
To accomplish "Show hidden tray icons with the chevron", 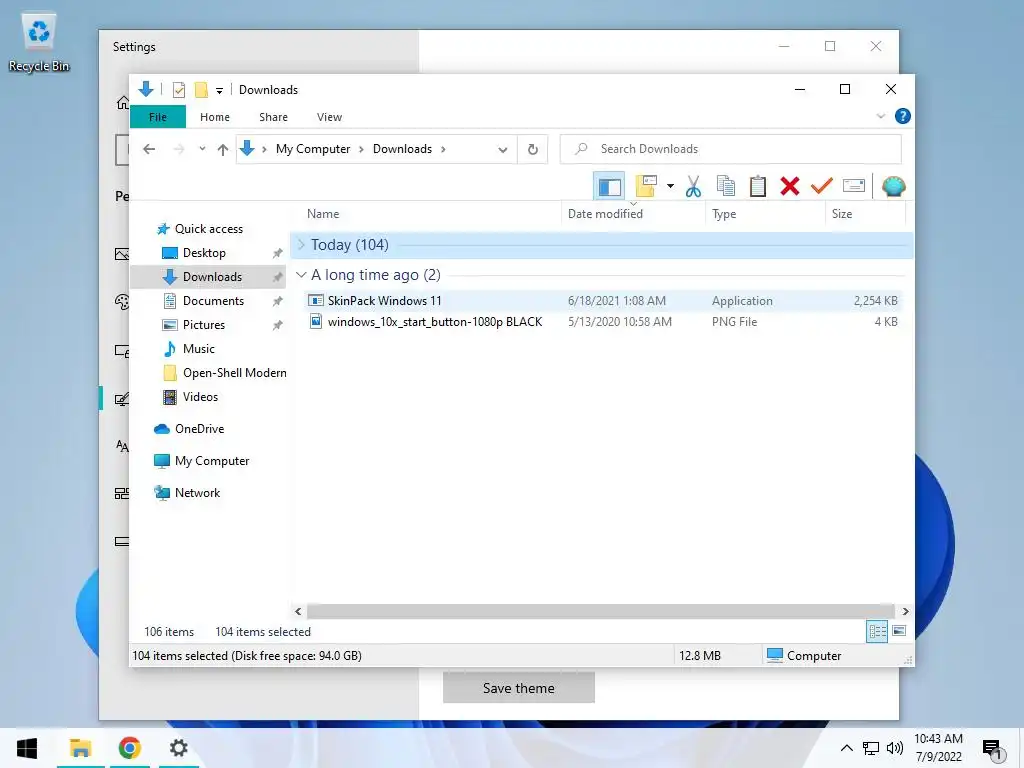I will [846, 748].
